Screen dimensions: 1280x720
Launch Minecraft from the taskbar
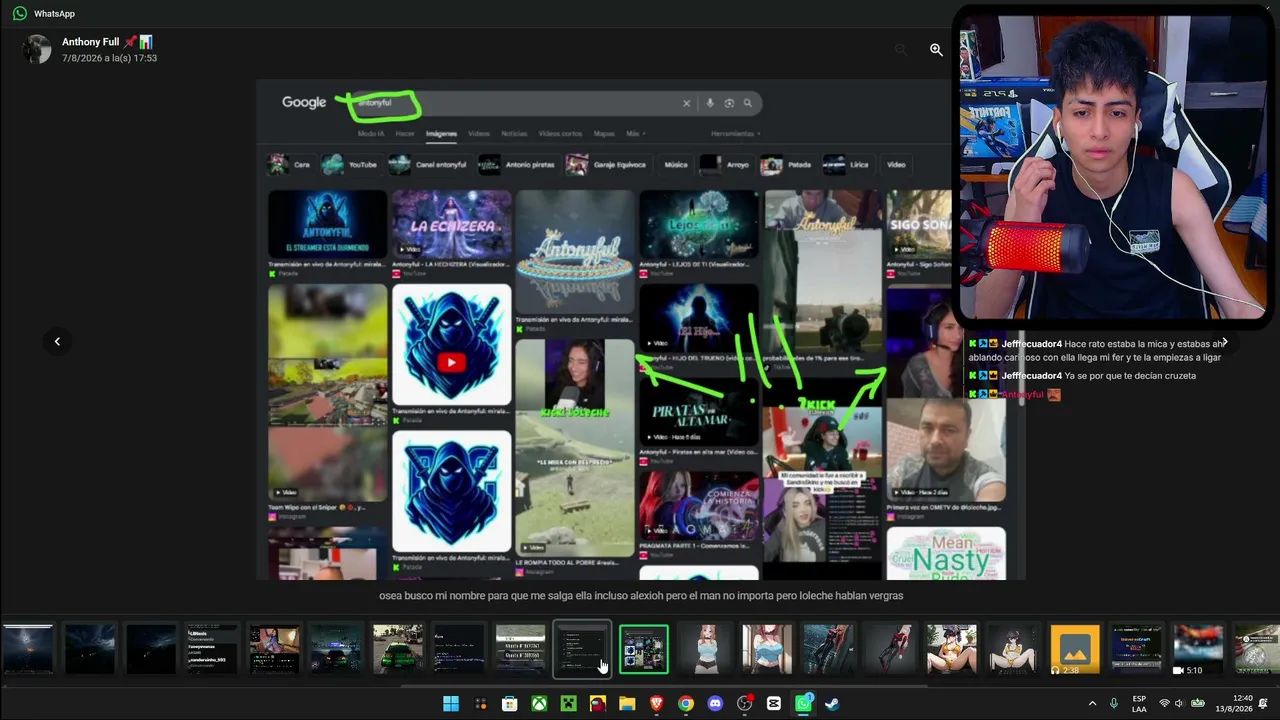(568, 704)
